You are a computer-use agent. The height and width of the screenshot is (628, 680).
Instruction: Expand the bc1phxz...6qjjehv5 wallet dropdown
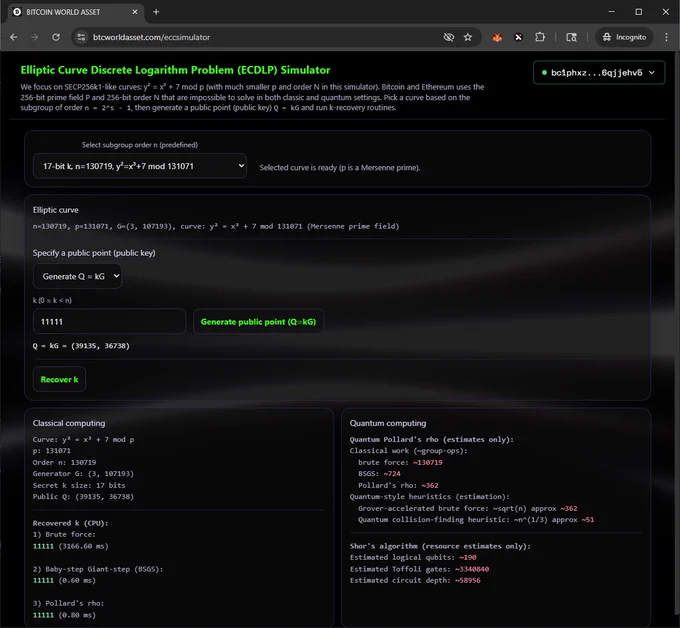(599, 73)
